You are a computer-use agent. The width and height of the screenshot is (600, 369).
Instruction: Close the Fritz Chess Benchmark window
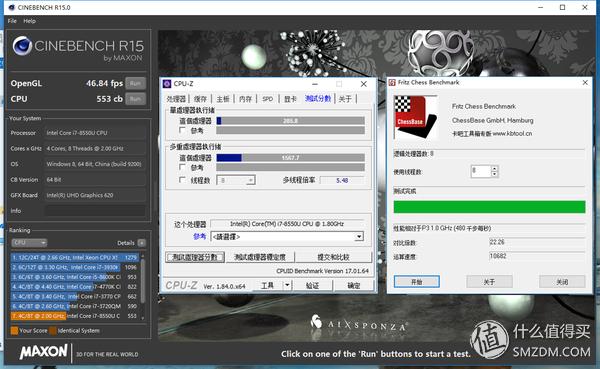click(585, 83)
